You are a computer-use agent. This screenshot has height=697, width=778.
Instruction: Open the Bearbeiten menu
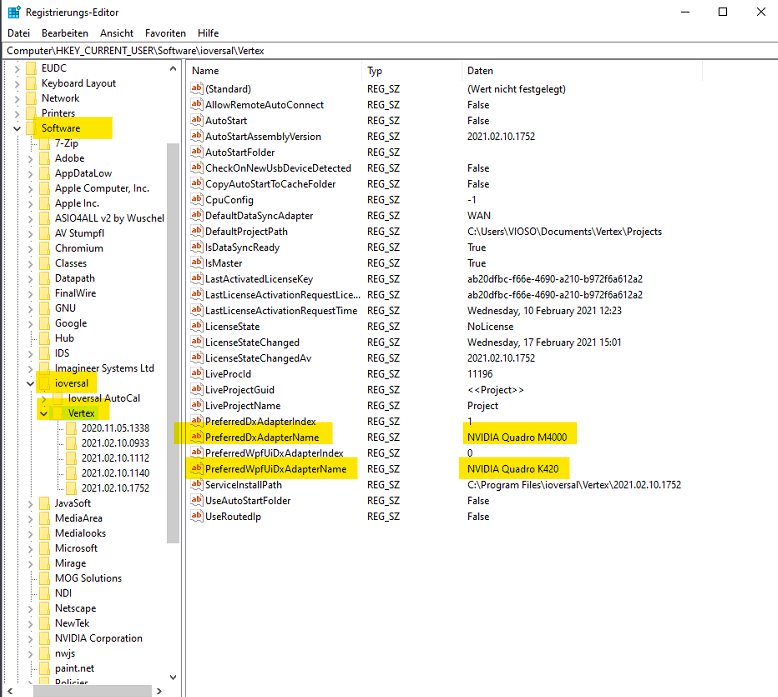click(x=65, y=33)
